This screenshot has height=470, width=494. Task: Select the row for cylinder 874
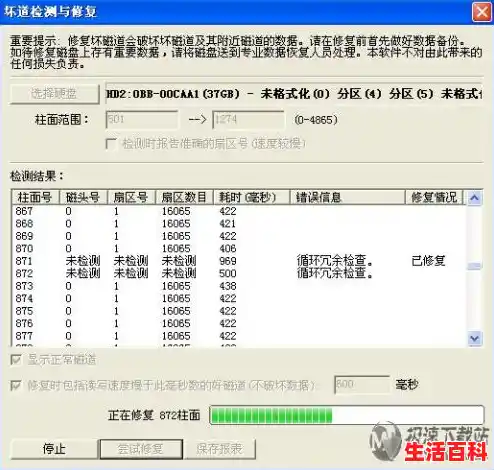pos(239,298)
